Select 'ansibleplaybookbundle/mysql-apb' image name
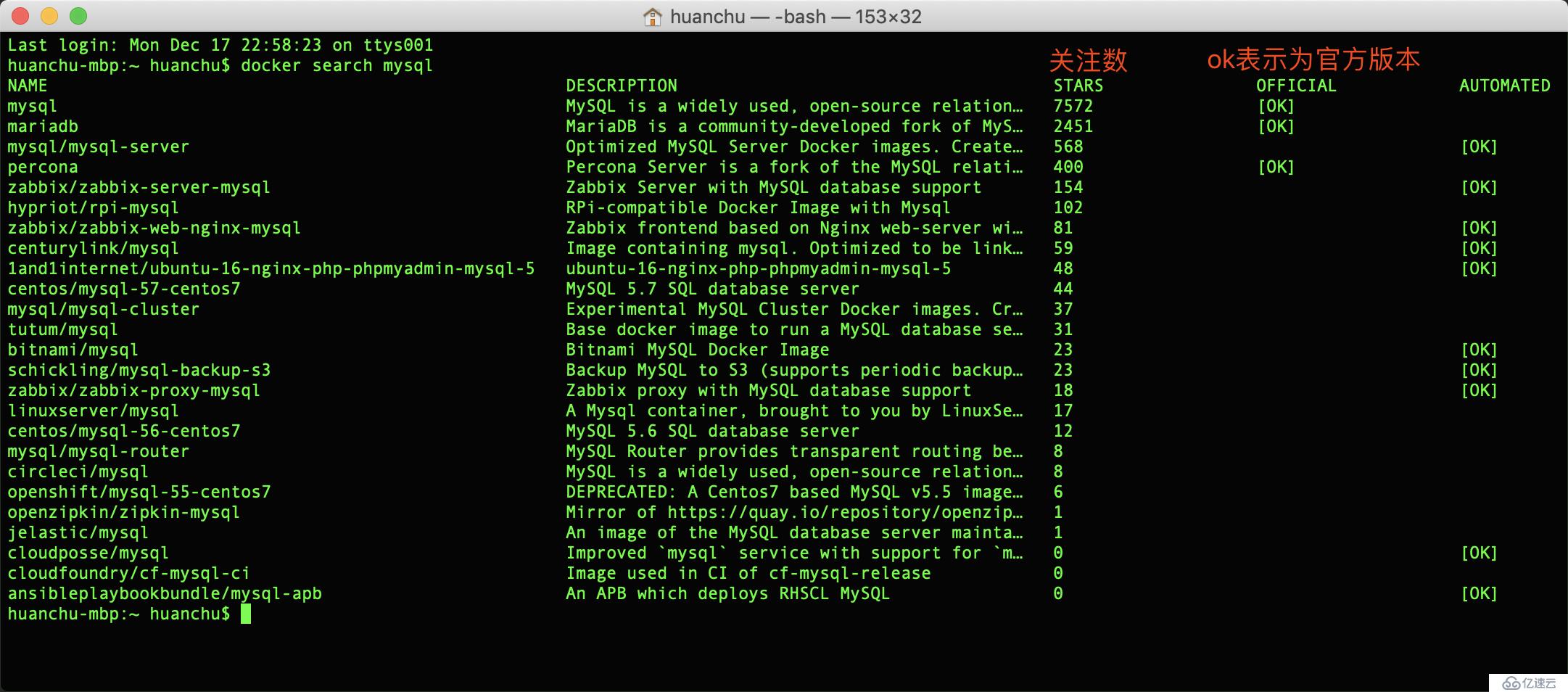1568x692 pixels. (165, 593)
